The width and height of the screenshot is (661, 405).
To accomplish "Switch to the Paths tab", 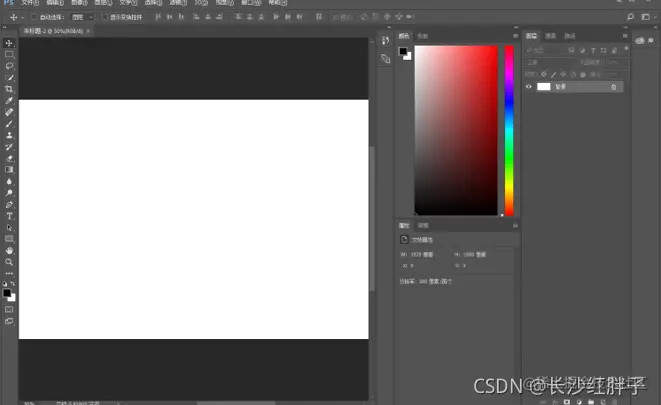I will click(x=570, y=36).
